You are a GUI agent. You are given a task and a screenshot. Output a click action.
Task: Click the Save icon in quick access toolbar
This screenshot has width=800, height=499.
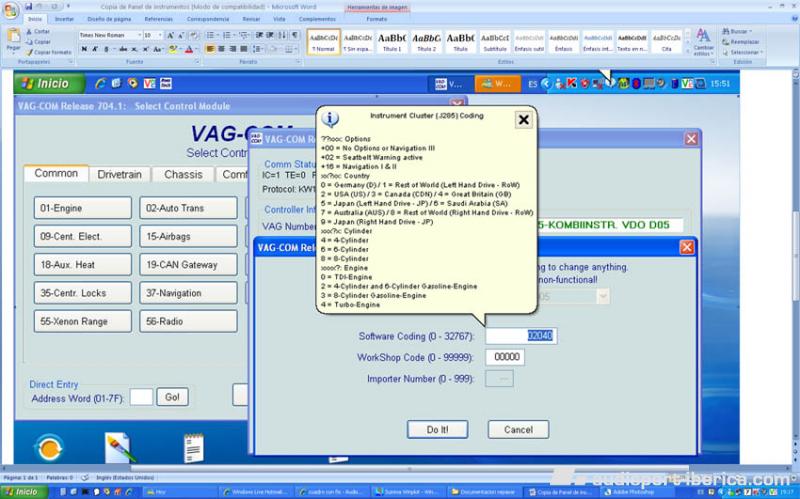tap(29, 7)
